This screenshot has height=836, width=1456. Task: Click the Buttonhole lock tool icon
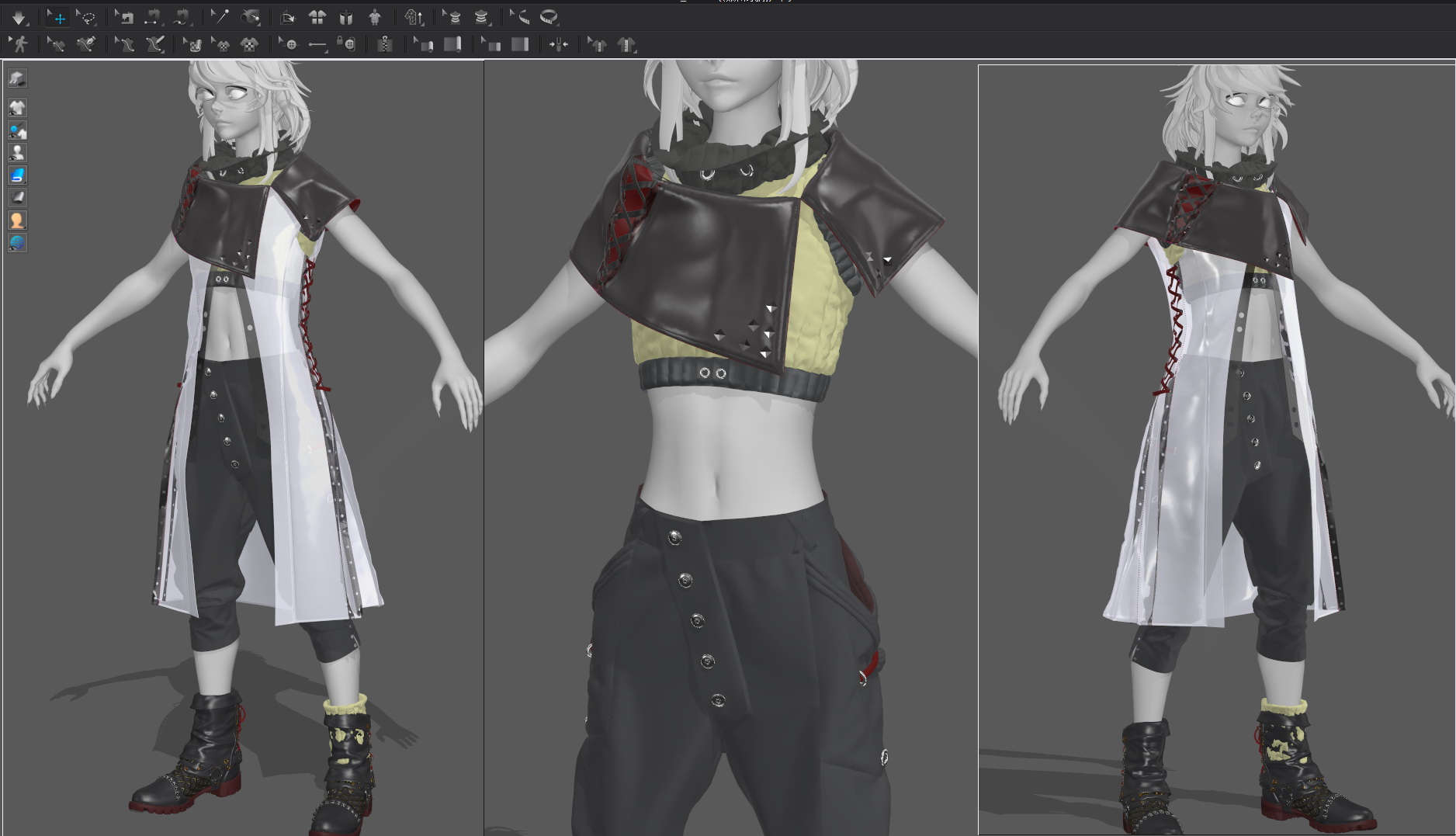pos(348,45)
